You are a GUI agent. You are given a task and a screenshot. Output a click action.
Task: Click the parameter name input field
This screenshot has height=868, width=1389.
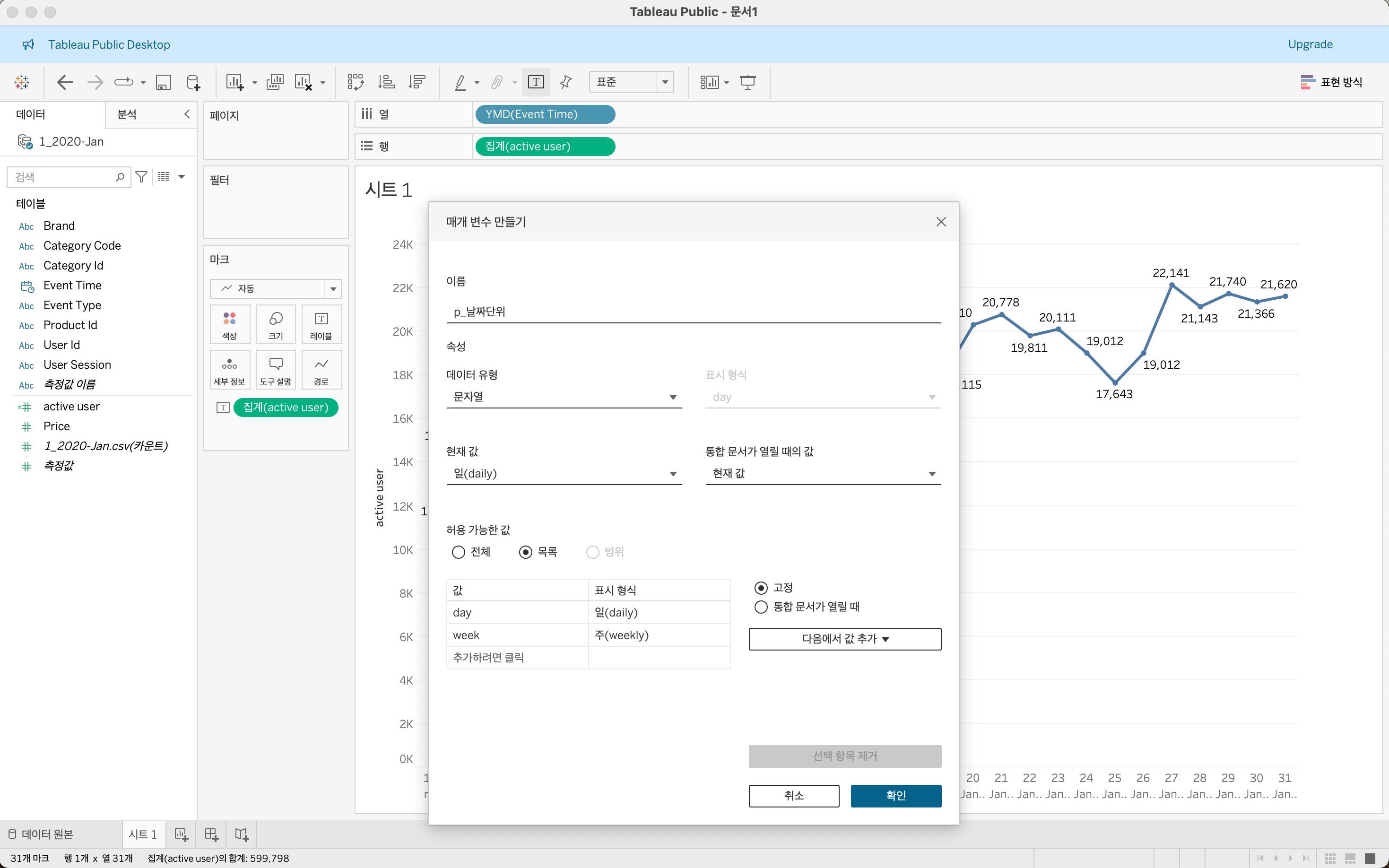coord(694,312)
